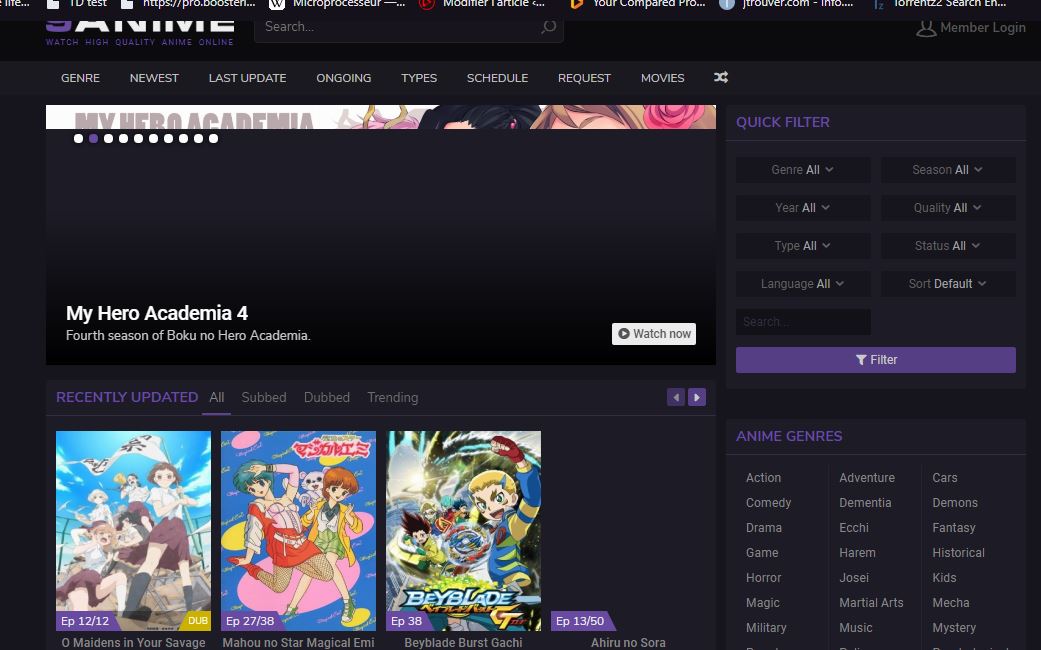Open the Sort Default dropdown
Screen dimensions: 1041x650
click(x=948, y=284)
